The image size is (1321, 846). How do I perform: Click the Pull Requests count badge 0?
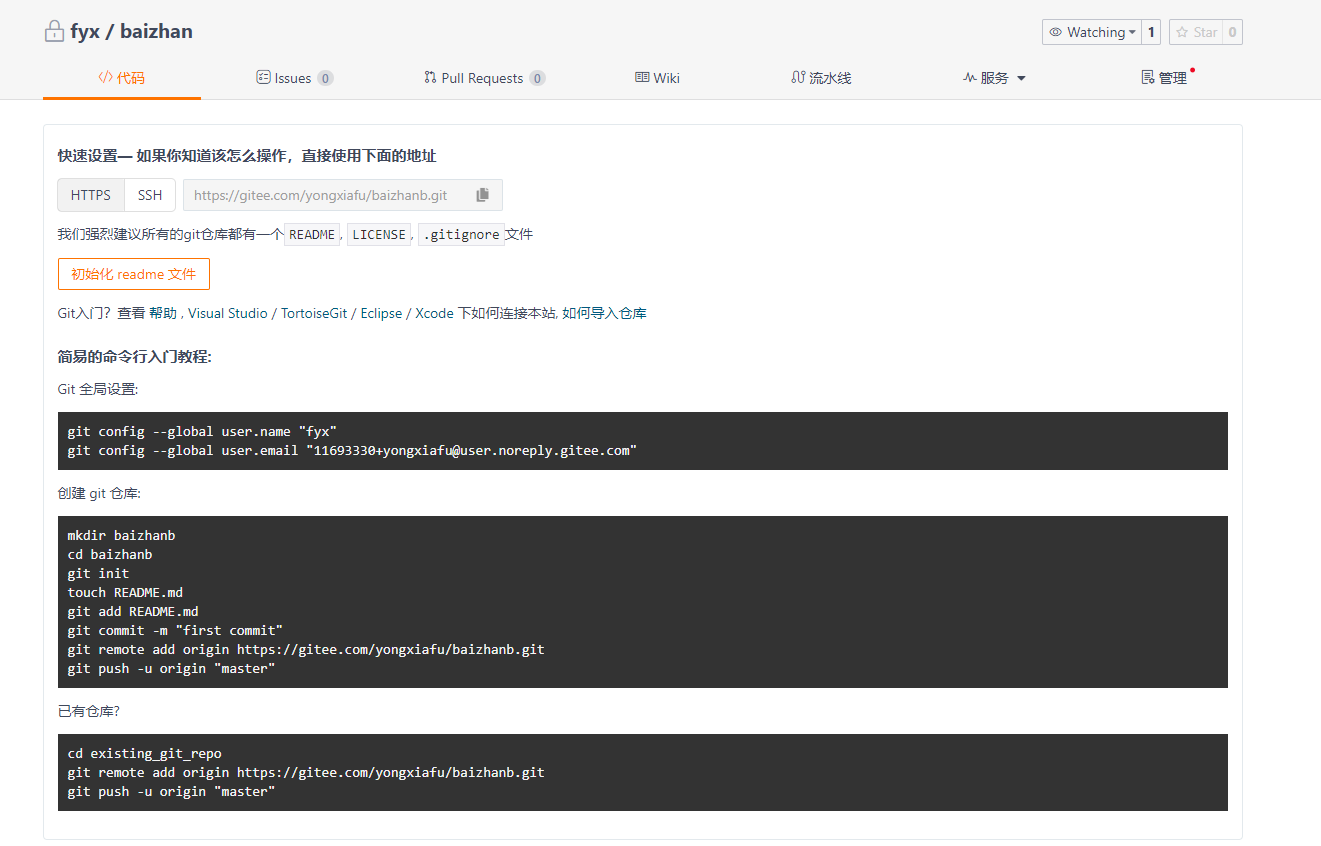coord(537,78)
